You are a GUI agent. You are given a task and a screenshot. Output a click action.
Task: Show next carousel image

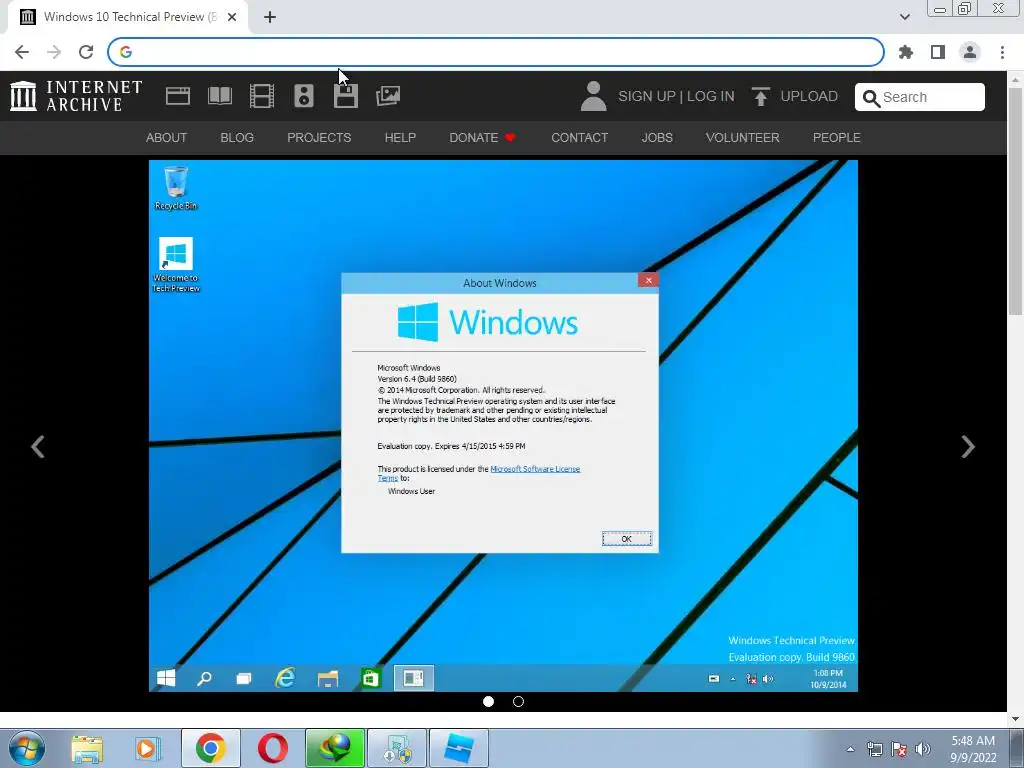point(968,447)
